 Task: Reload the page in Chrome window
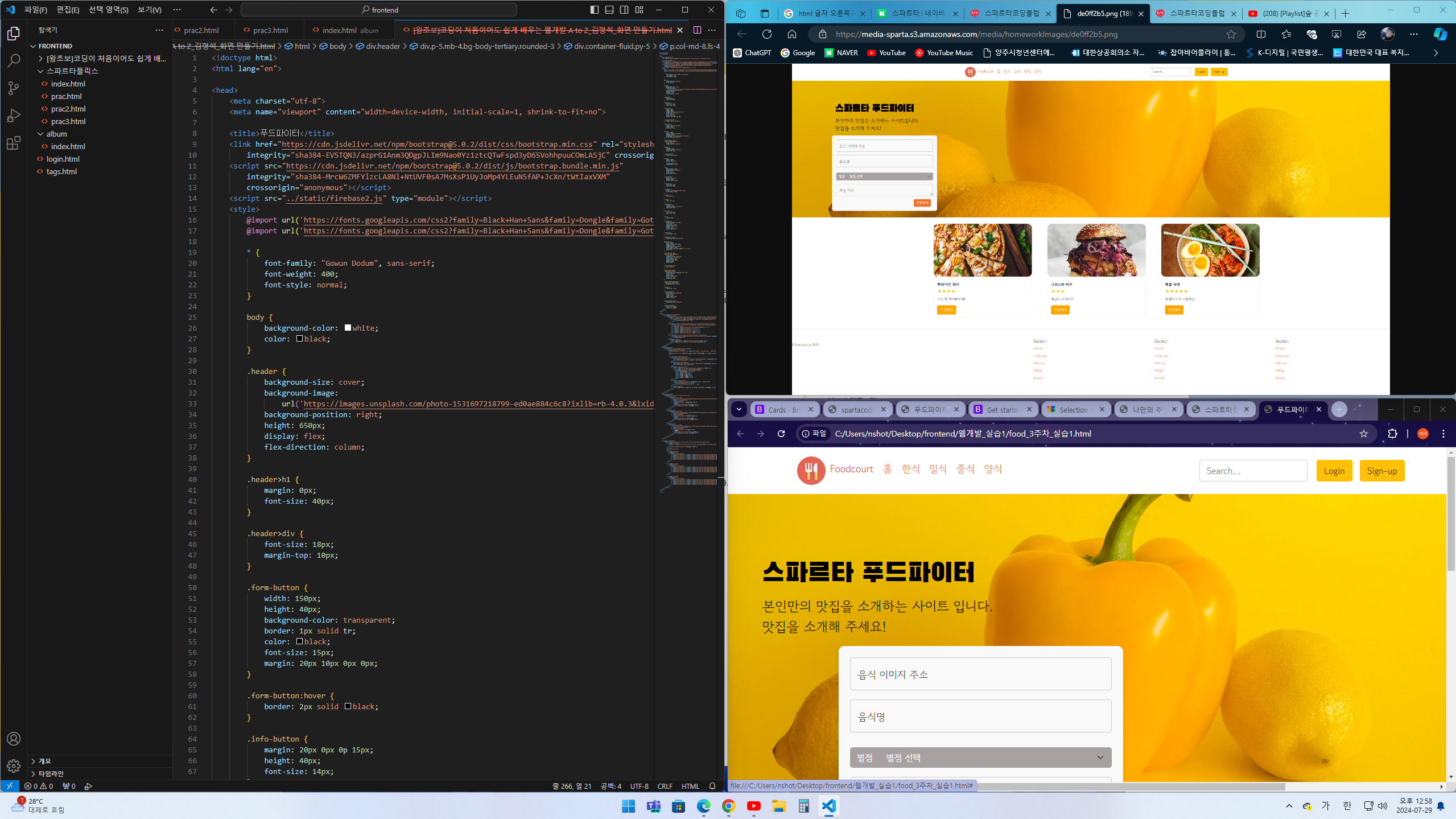(781, 434)
